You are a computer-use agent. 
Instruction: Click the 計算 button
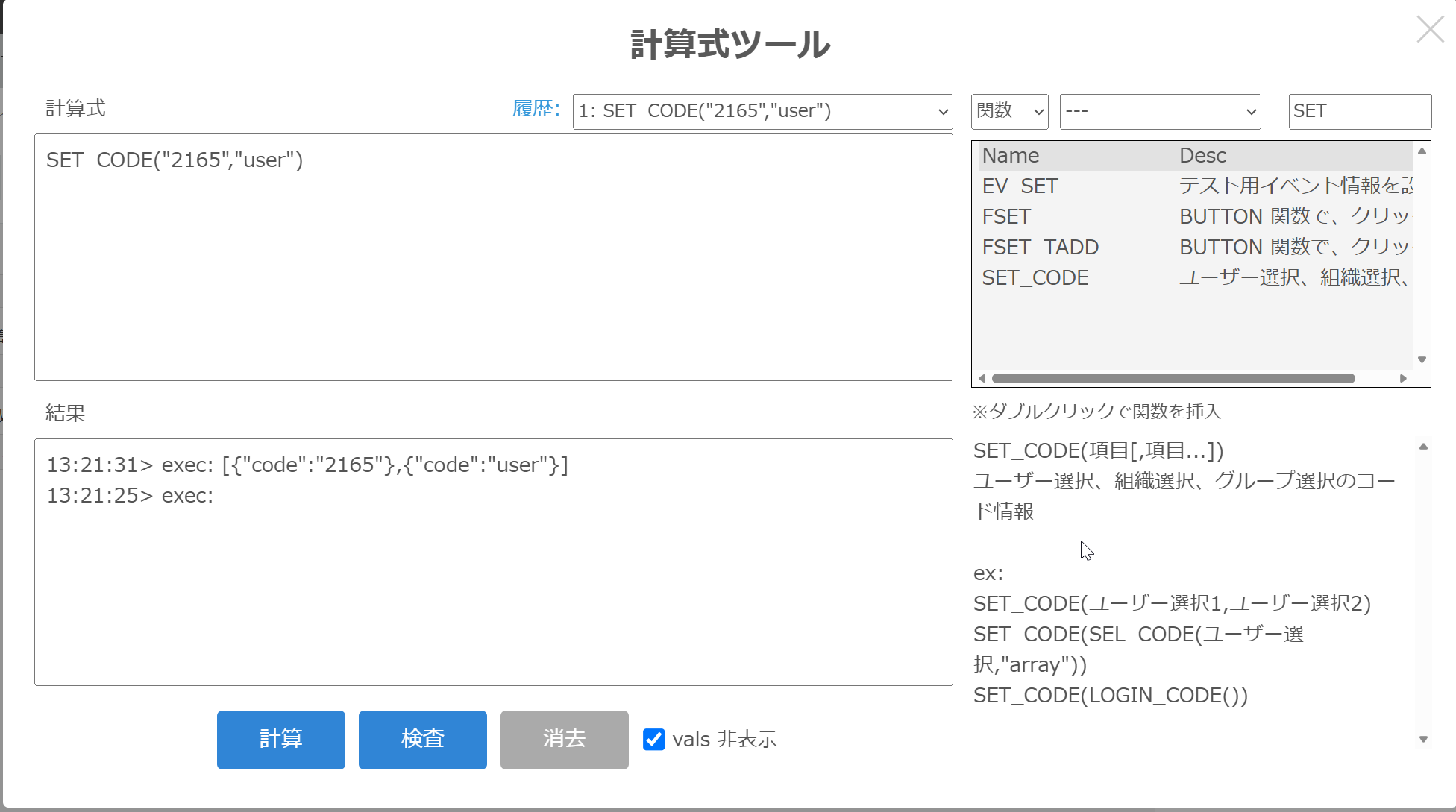280,739
